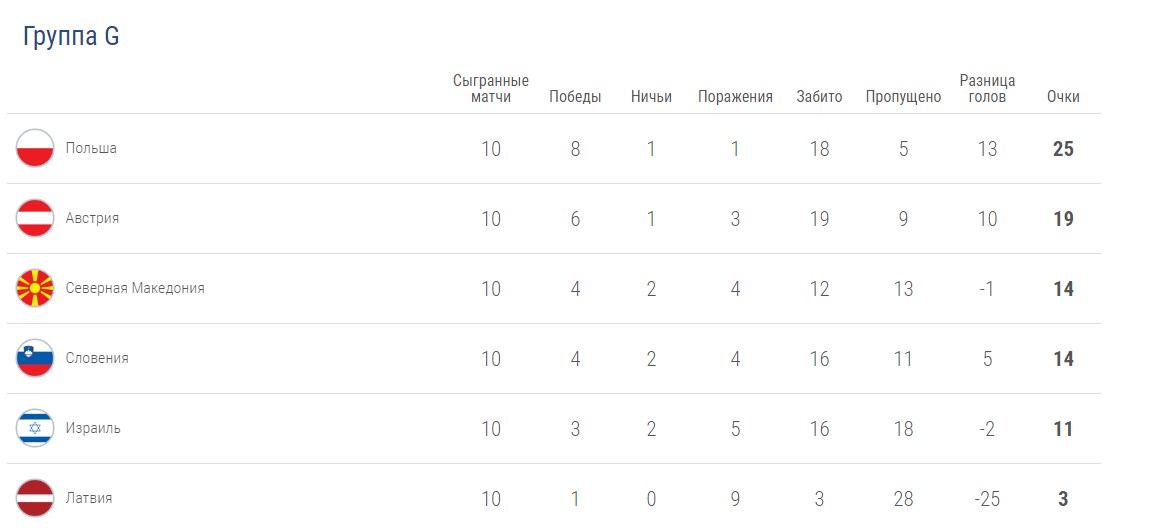Click the Israel flag icon
Image resolution: width=1168 pixels, height=528 pixels.
pyautogui.click(x=35, y=428)
